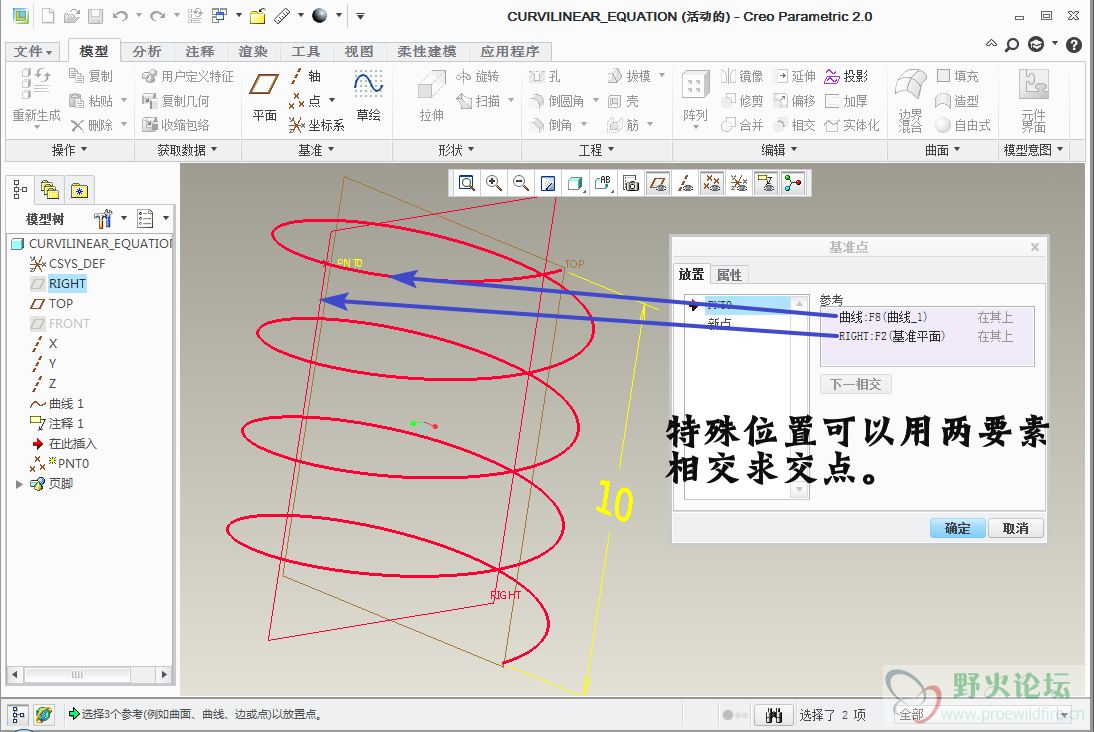Click the 下一相交 (Next Intersection) button

pos(855,384)
